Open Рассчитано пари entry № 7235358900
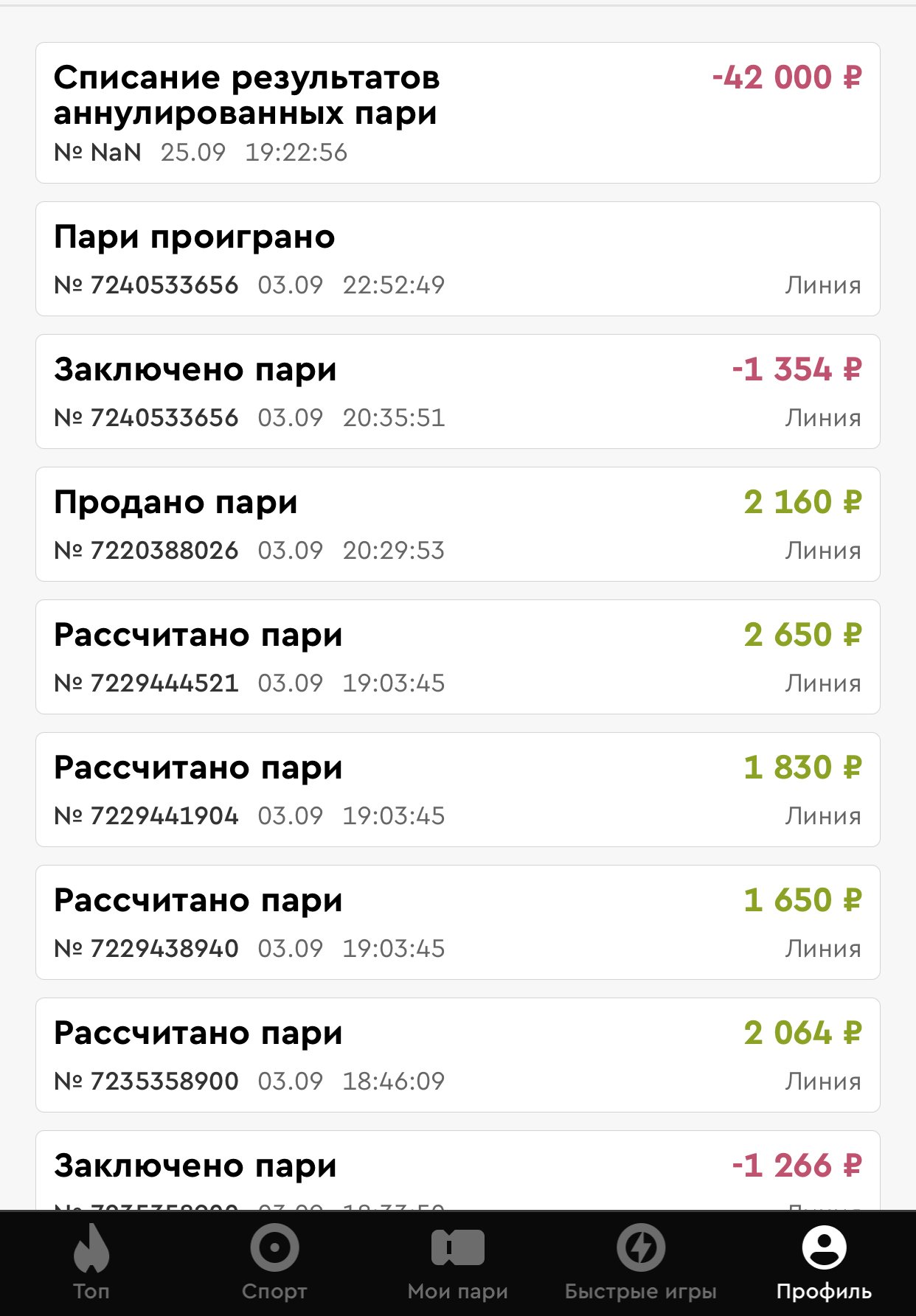The width and height of the screenshot is (916, 1316). click(457, 1055)
